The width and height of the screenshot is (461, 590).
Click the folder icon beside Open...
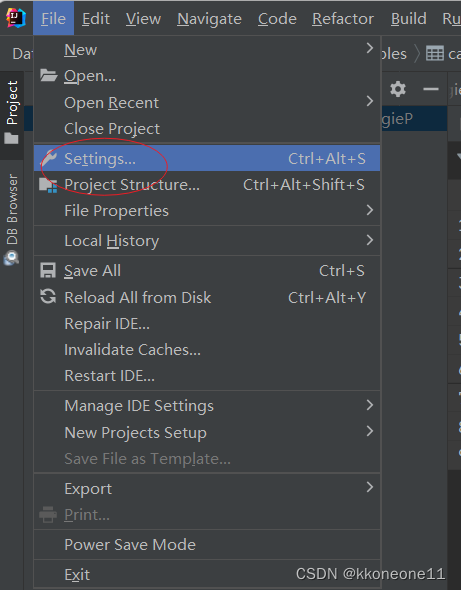[49, 76]
